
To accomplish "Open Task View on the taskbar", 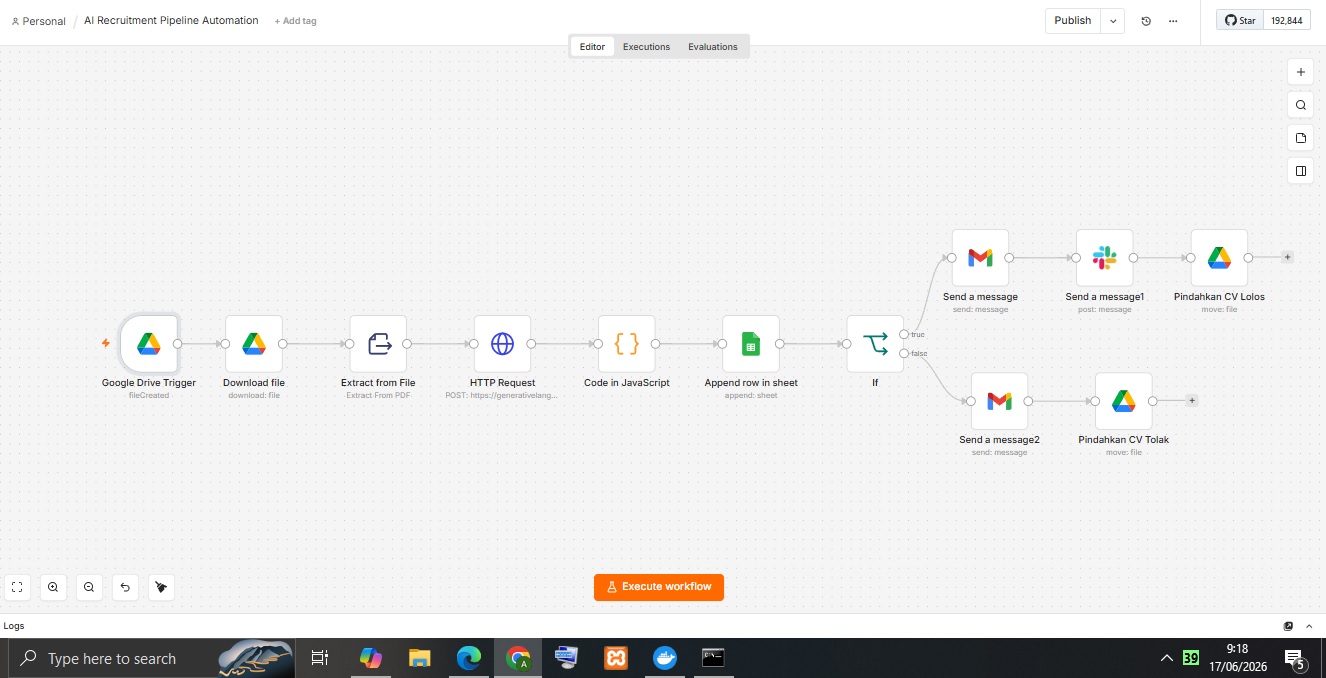I will (320, 658).
